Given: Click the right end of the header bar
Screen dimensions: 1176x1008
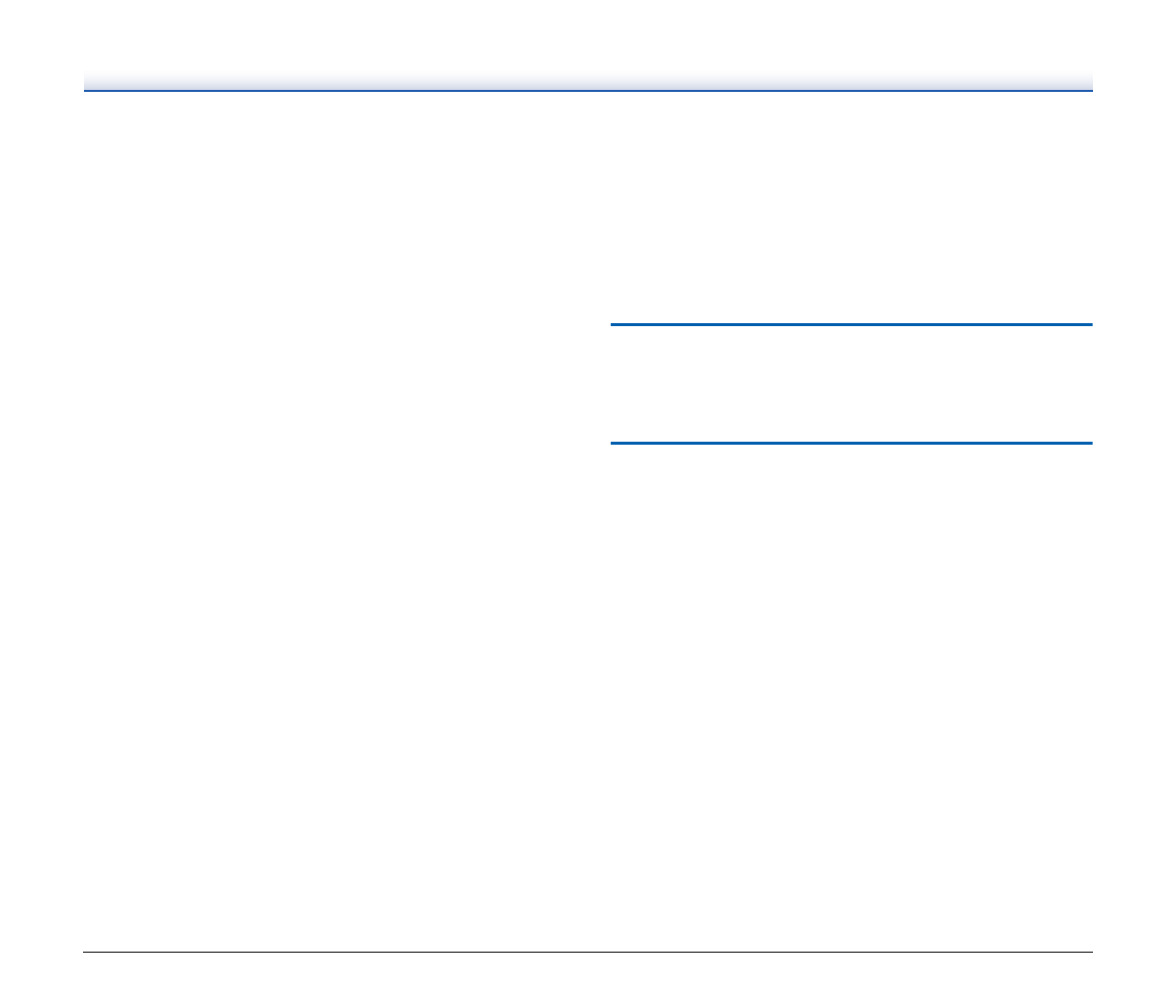Looking at the screenshot, I should point(1086,82).
